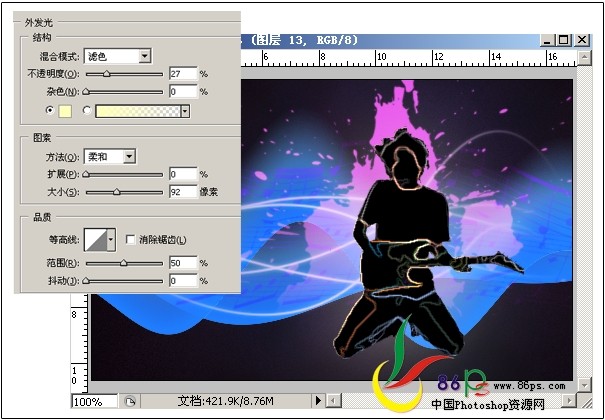Click the 外发光 section title

tap(39, 23)
